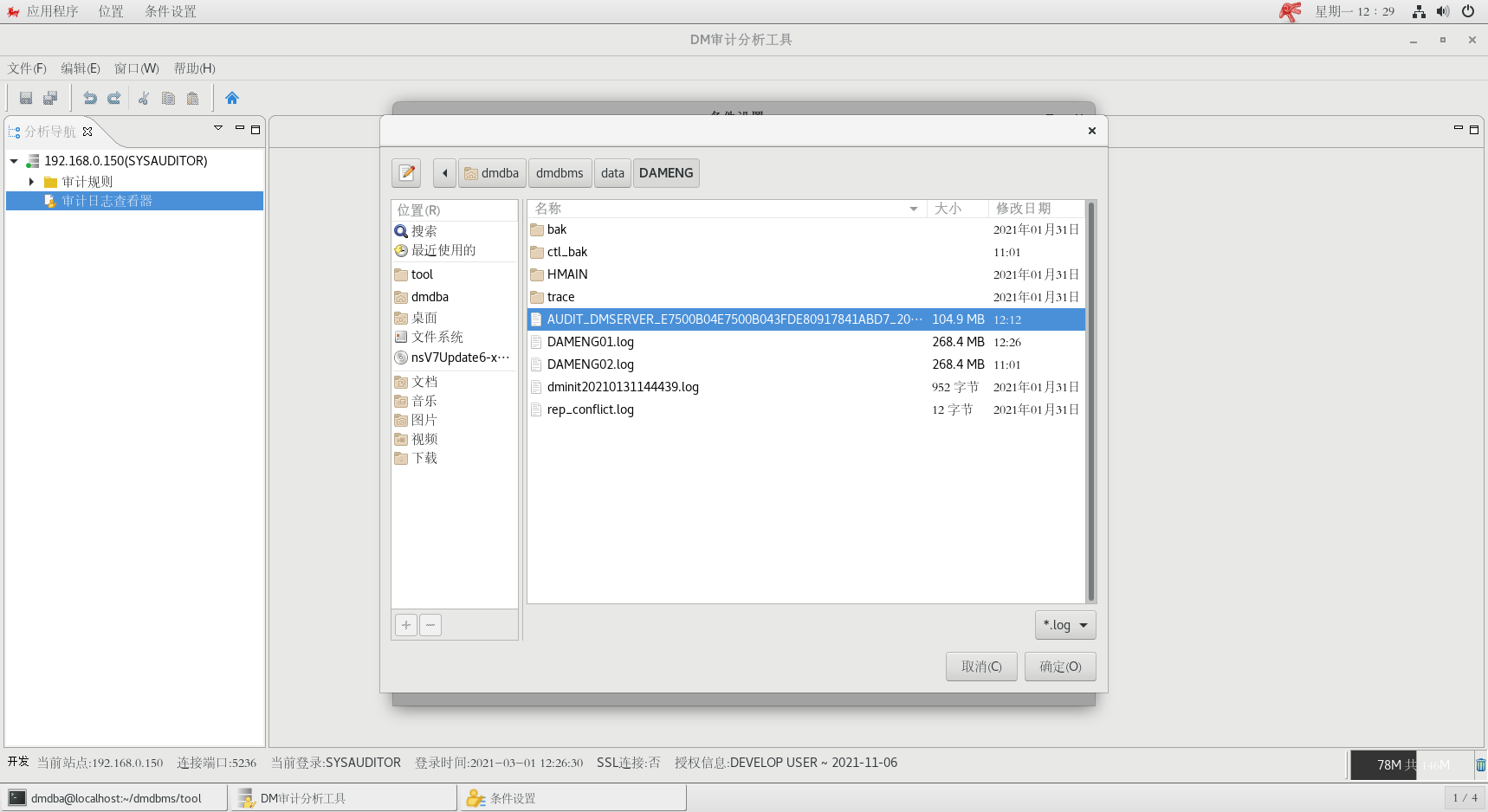Sort by 修改日期 column header

point(1036,209)
